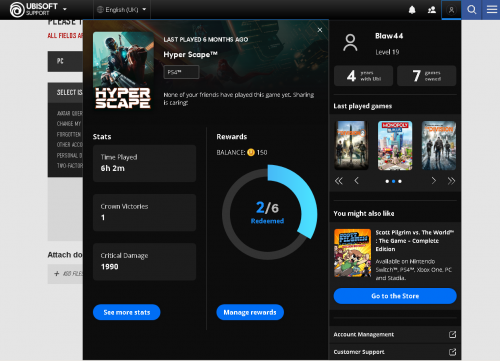This screenshot has height=361, width=500.
Task: Expand the dropdown arrow next to Ubisoft logo
Action: coord(65,9)
